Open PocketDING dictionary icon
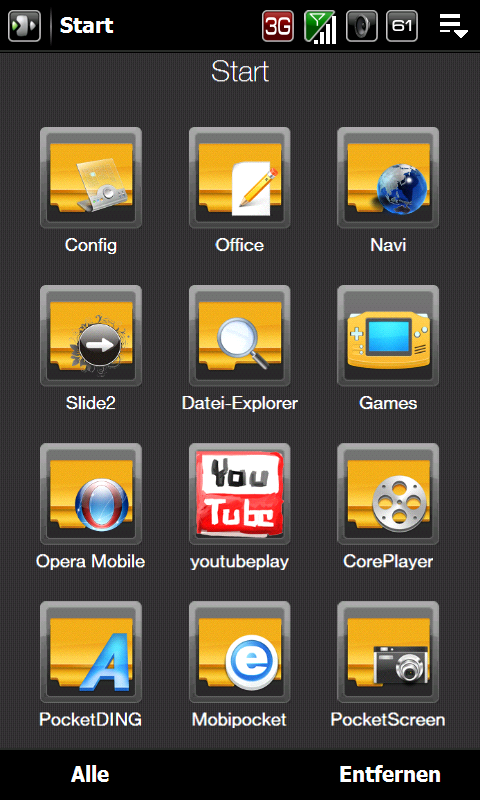This screenshot has width=480, height=800. click(91, 652)
